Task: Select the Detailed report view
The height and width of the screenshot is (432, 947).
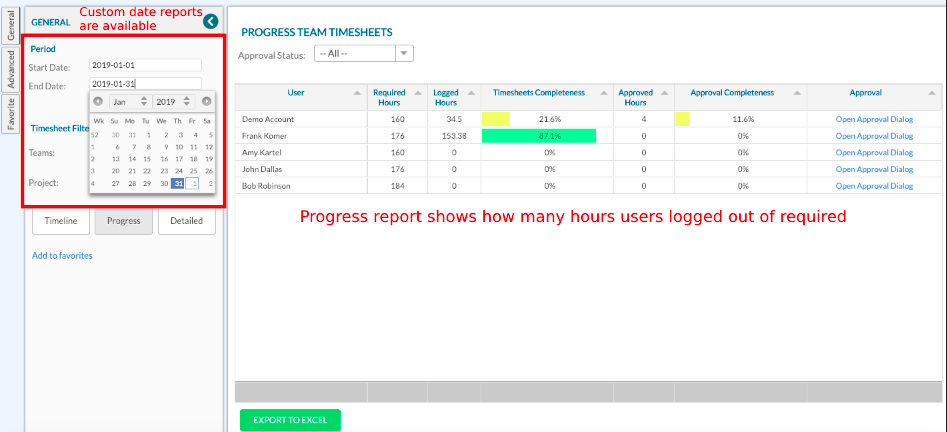Action: pos(186,221)
